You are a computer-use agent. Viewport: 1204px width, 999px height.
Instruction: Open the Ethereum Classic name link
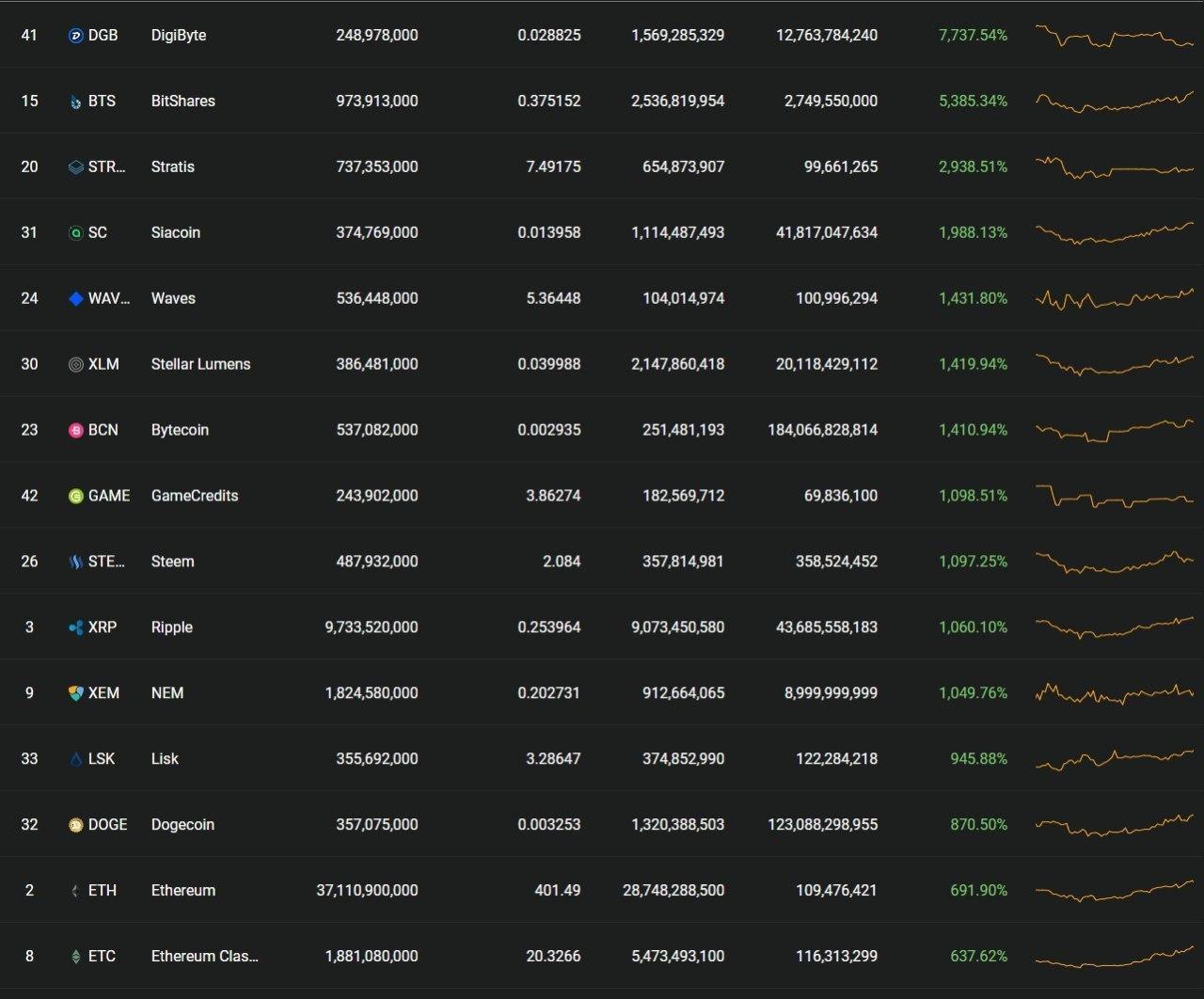[x=205, y=956]
